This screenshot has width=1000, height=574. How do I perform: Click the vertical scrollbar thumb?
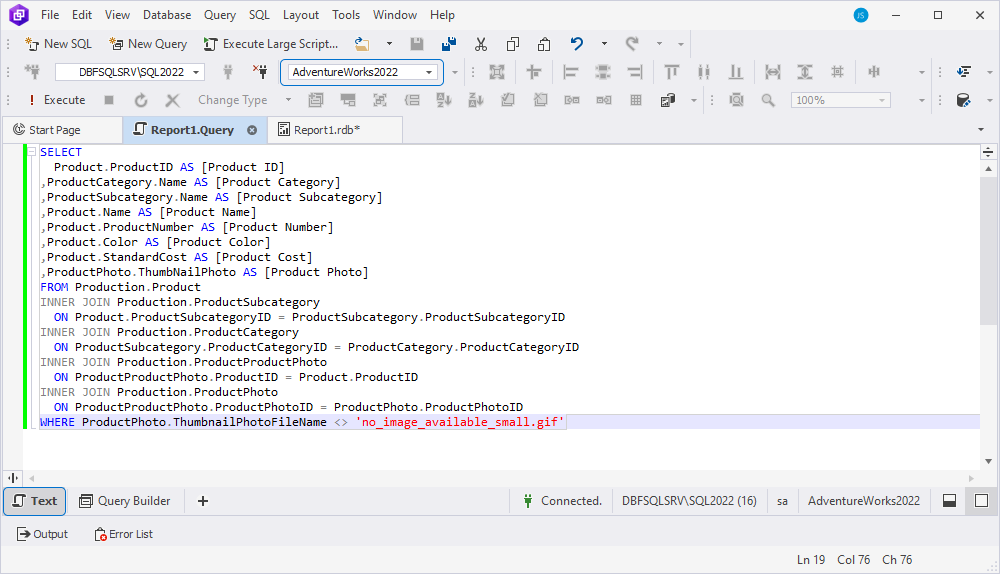[x=988, y=251]
